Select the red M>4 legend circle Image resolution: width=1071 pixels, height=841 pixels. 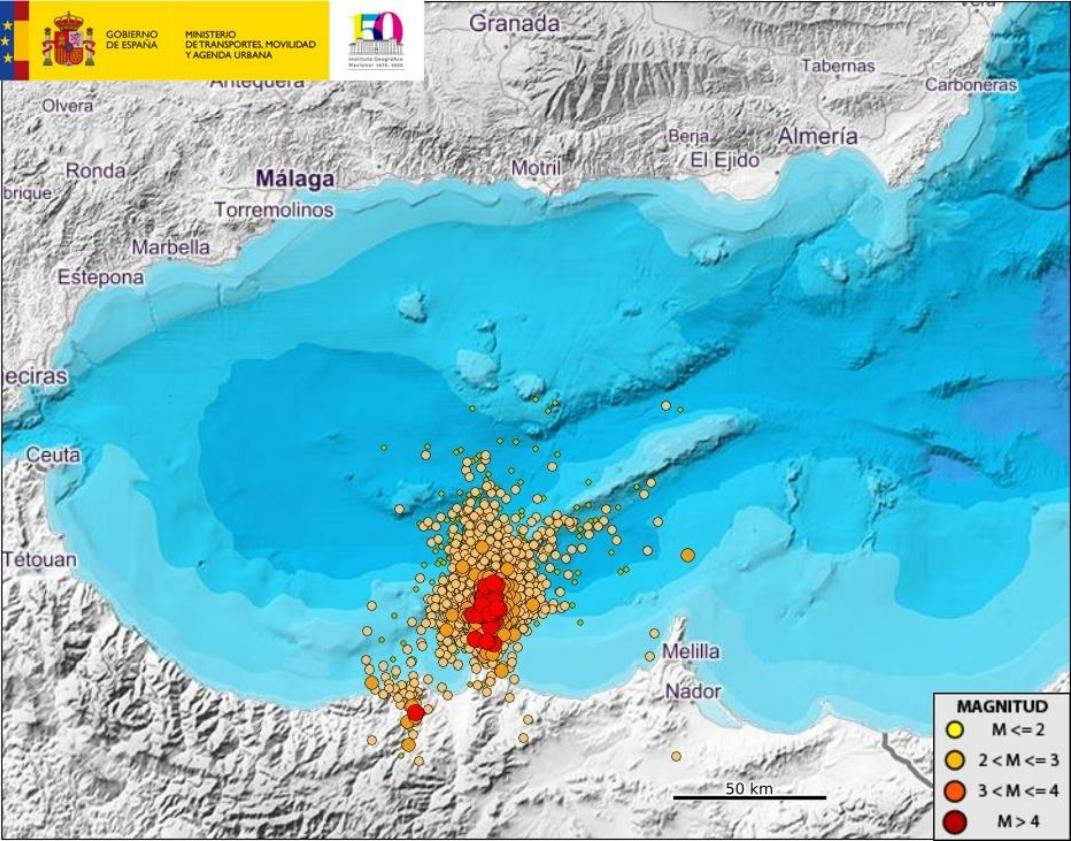(955, 821)
